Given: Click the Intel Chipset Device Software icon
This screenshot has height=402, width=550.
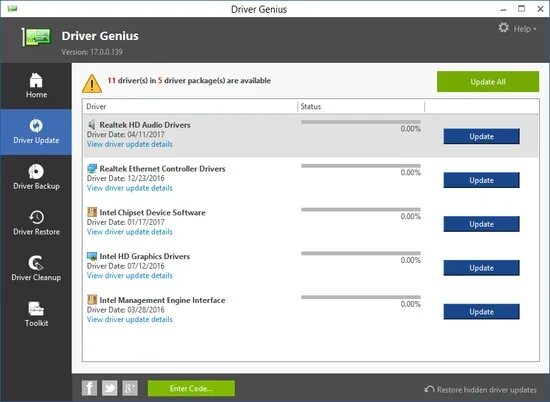Looking at the screenshot, I should coord(92,212).
